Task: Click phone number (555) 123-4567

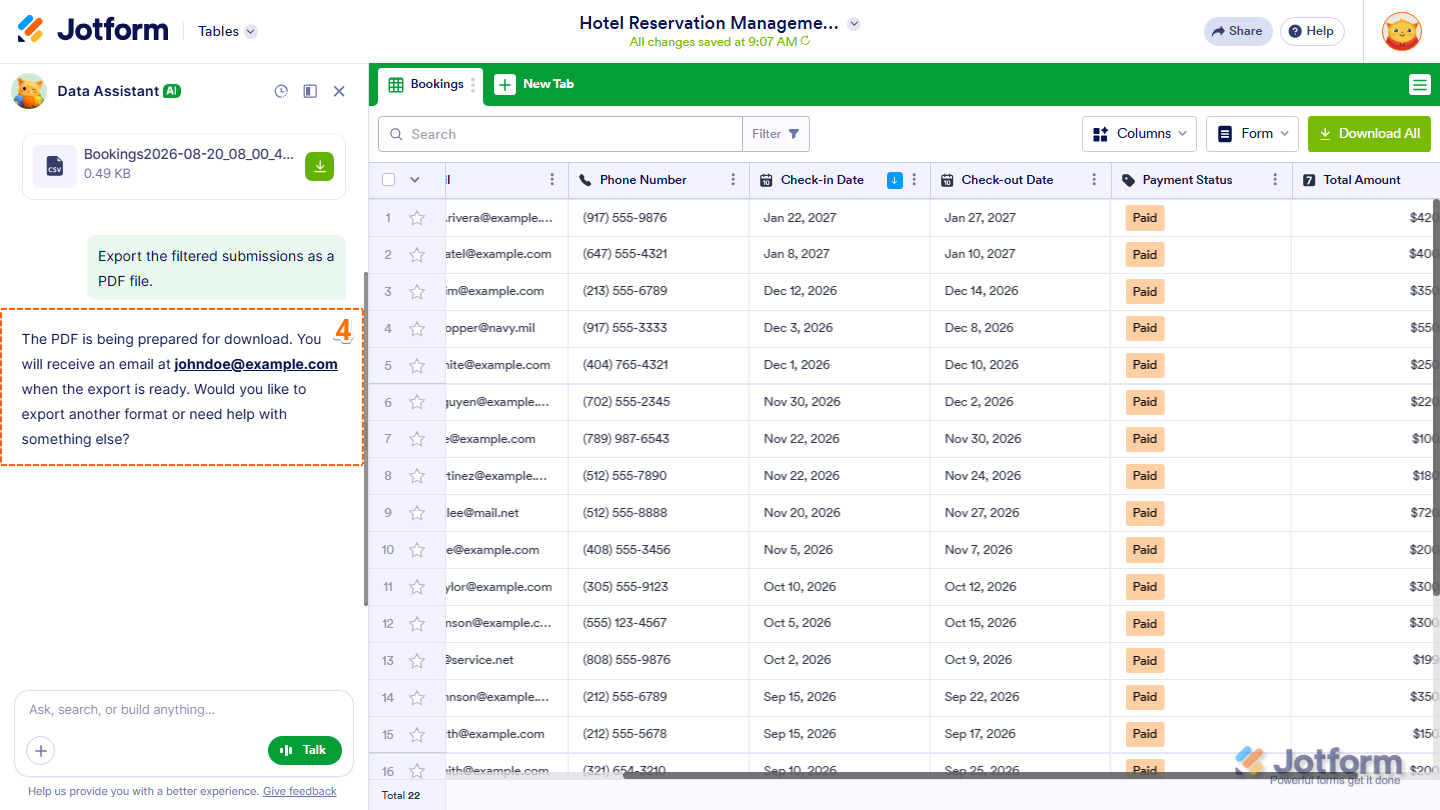Action: coord(624,623)
